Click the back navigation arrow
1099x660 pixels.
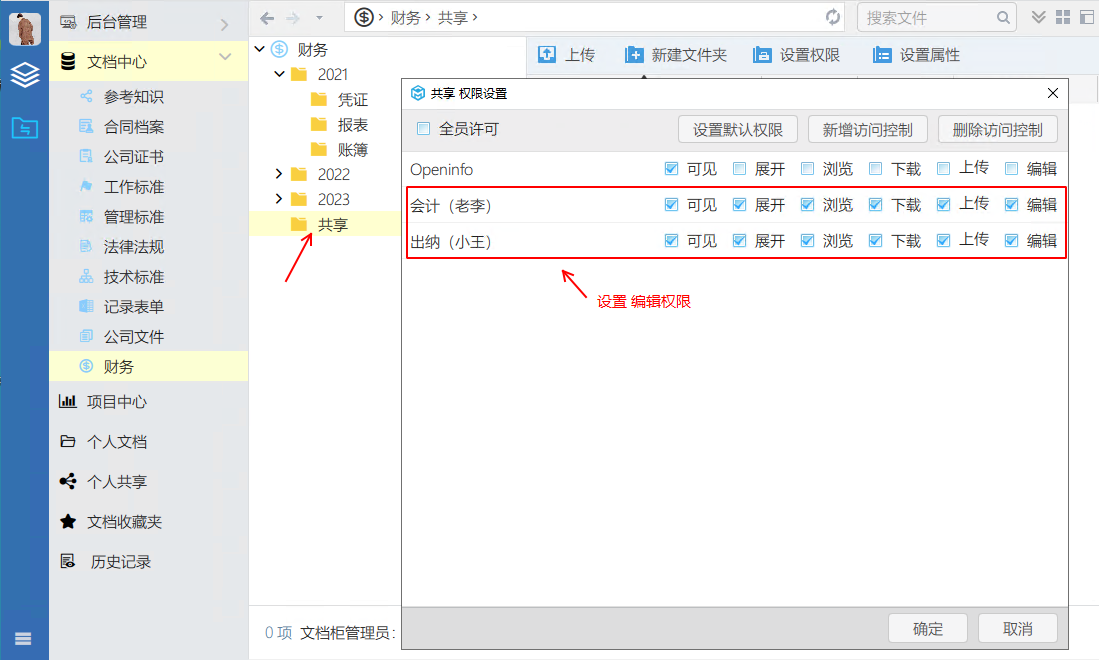(x=267, y=18)
